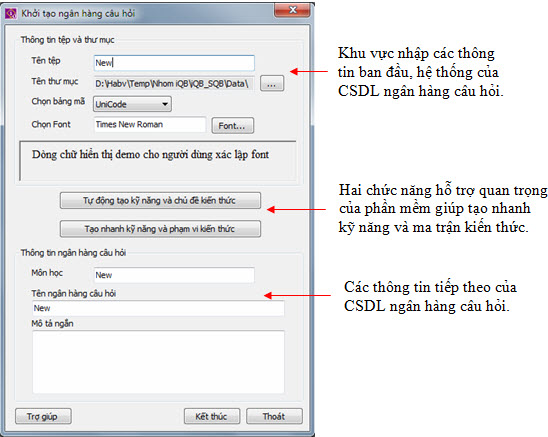The height and width of the screenshot is (437, 548).
Task: Click Tạo nhanh kỹ năng và phạm vi kiến thức
Action: [160, 229]
